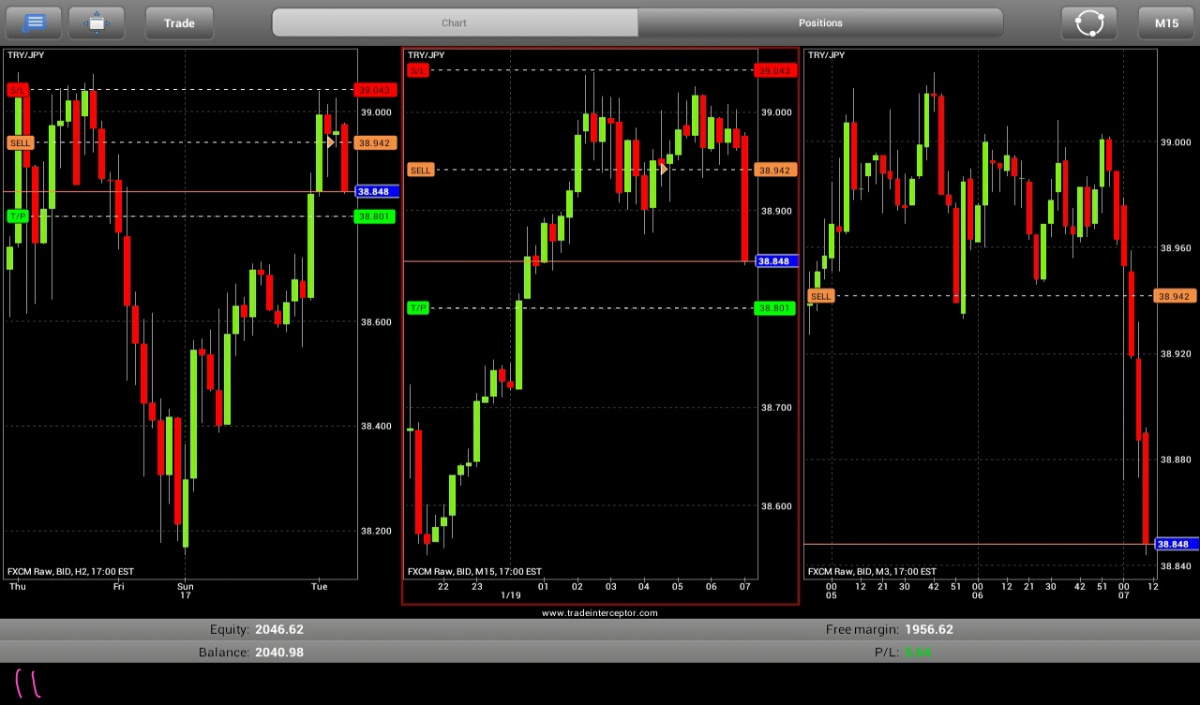Click the green P/L value

(918, 652)
